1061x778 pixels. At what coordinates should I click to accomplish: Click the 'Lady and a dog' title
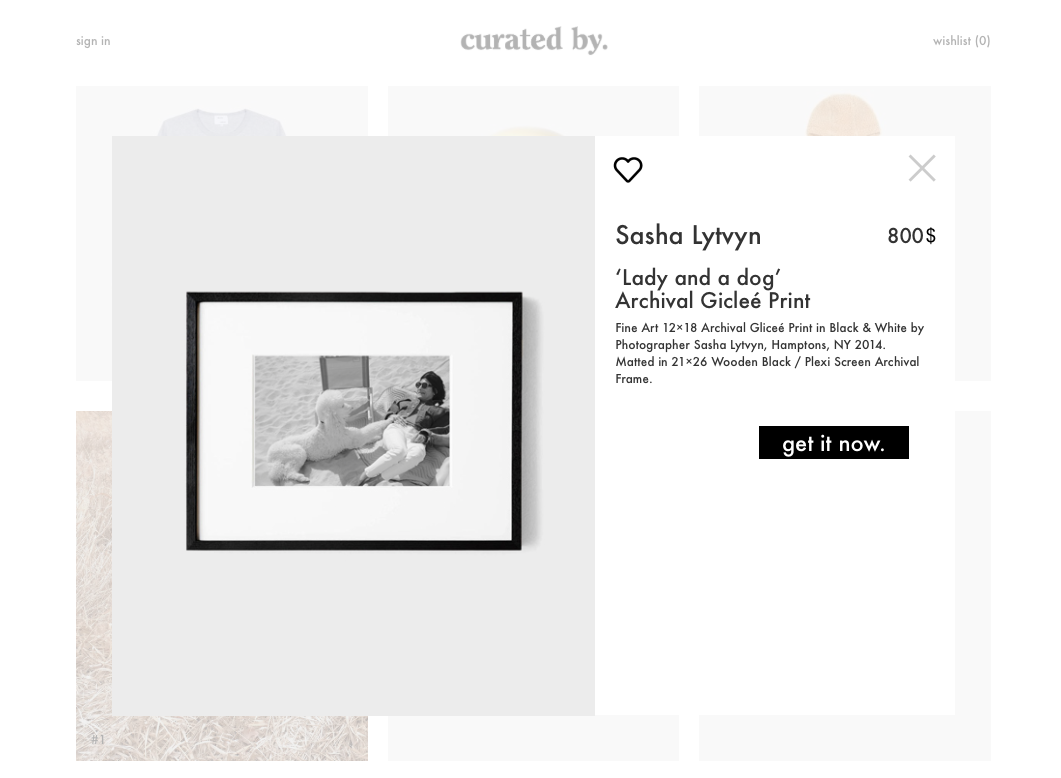(x=698, y=277)
